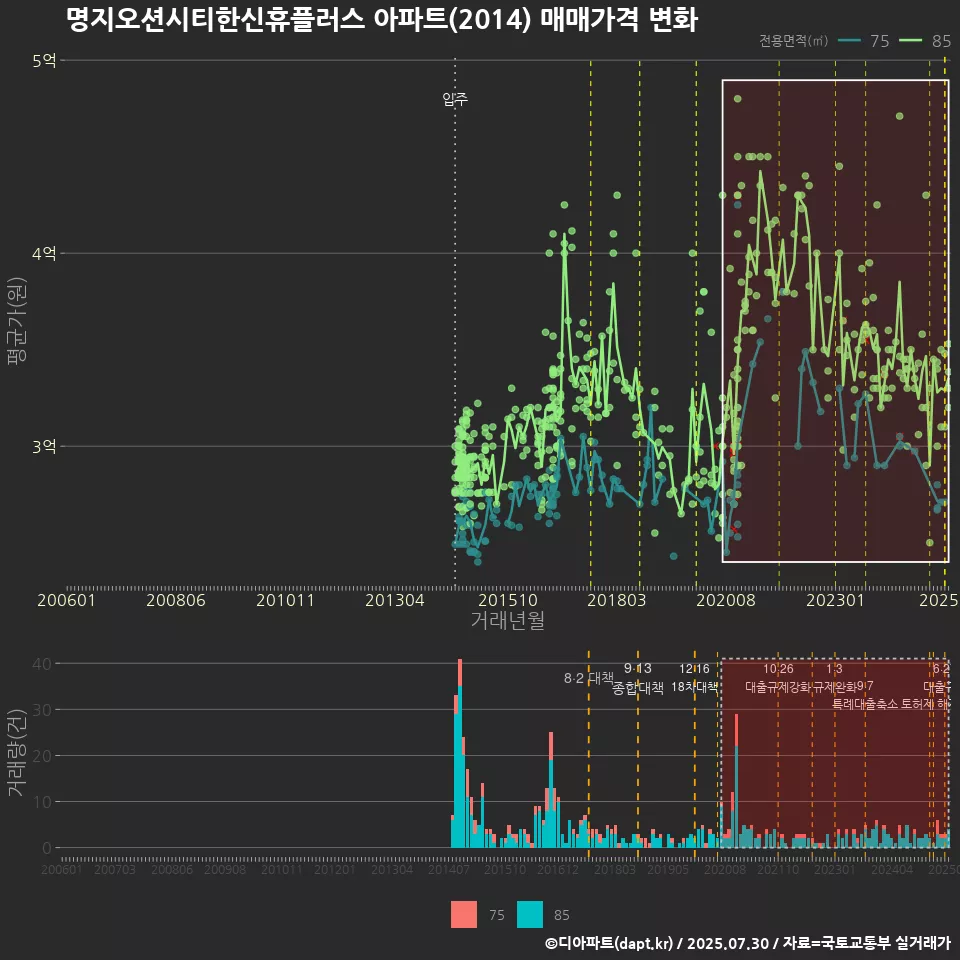The width and height of the screenshot is (960, 960).
Task: Click the 4억 y-axis label
Action: 44,253
